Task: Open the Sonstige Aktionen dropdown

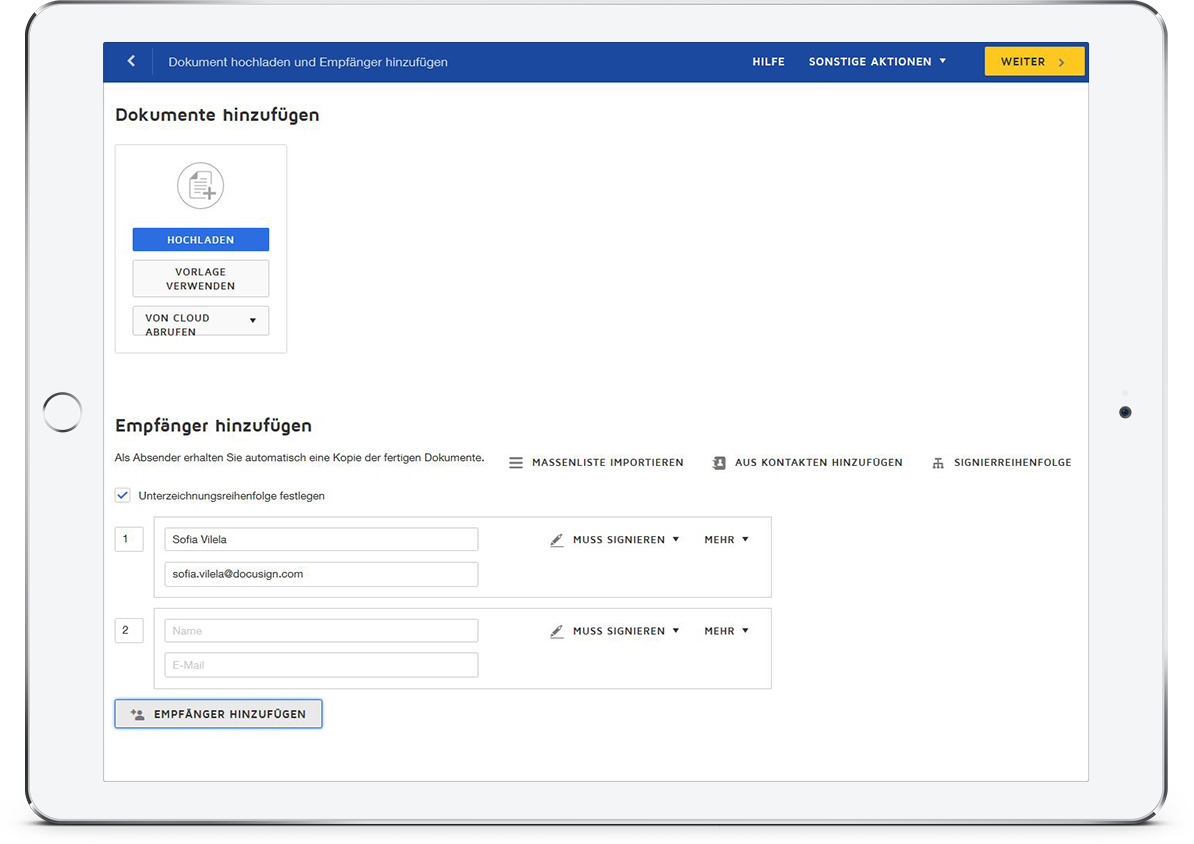Action: click(x=876, y=62)
